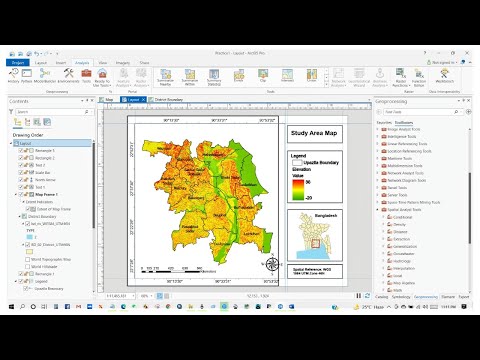The height and width of the screenshot is (360, 480).
Task: Uncheck the North Arrow element visibility
Action: point(21,180)
